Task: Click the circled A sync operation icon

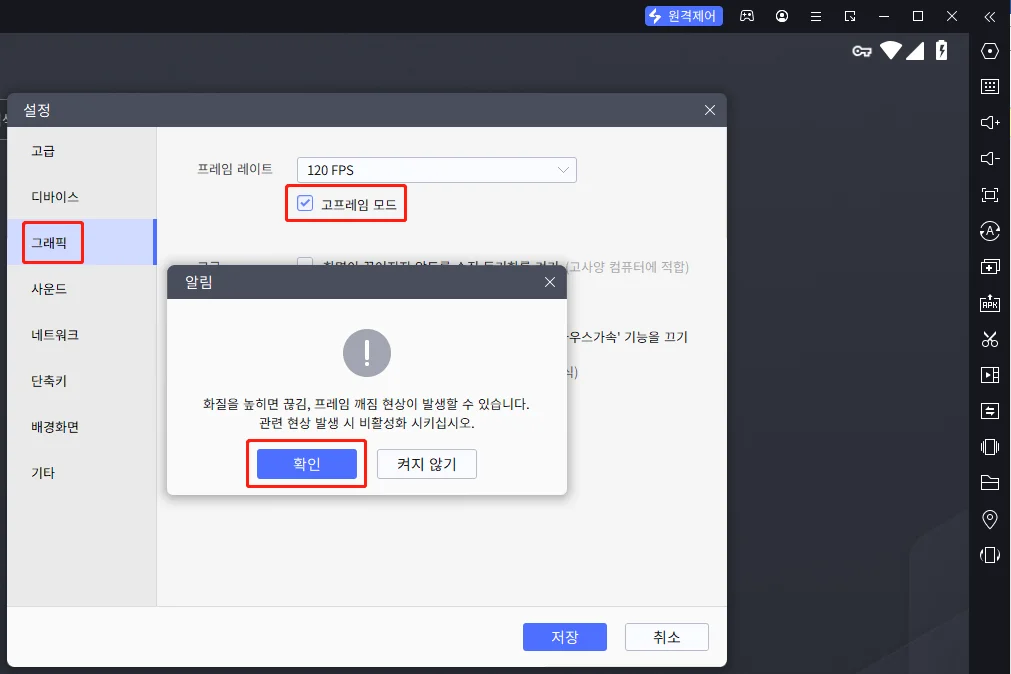Action: coord(990,231)
